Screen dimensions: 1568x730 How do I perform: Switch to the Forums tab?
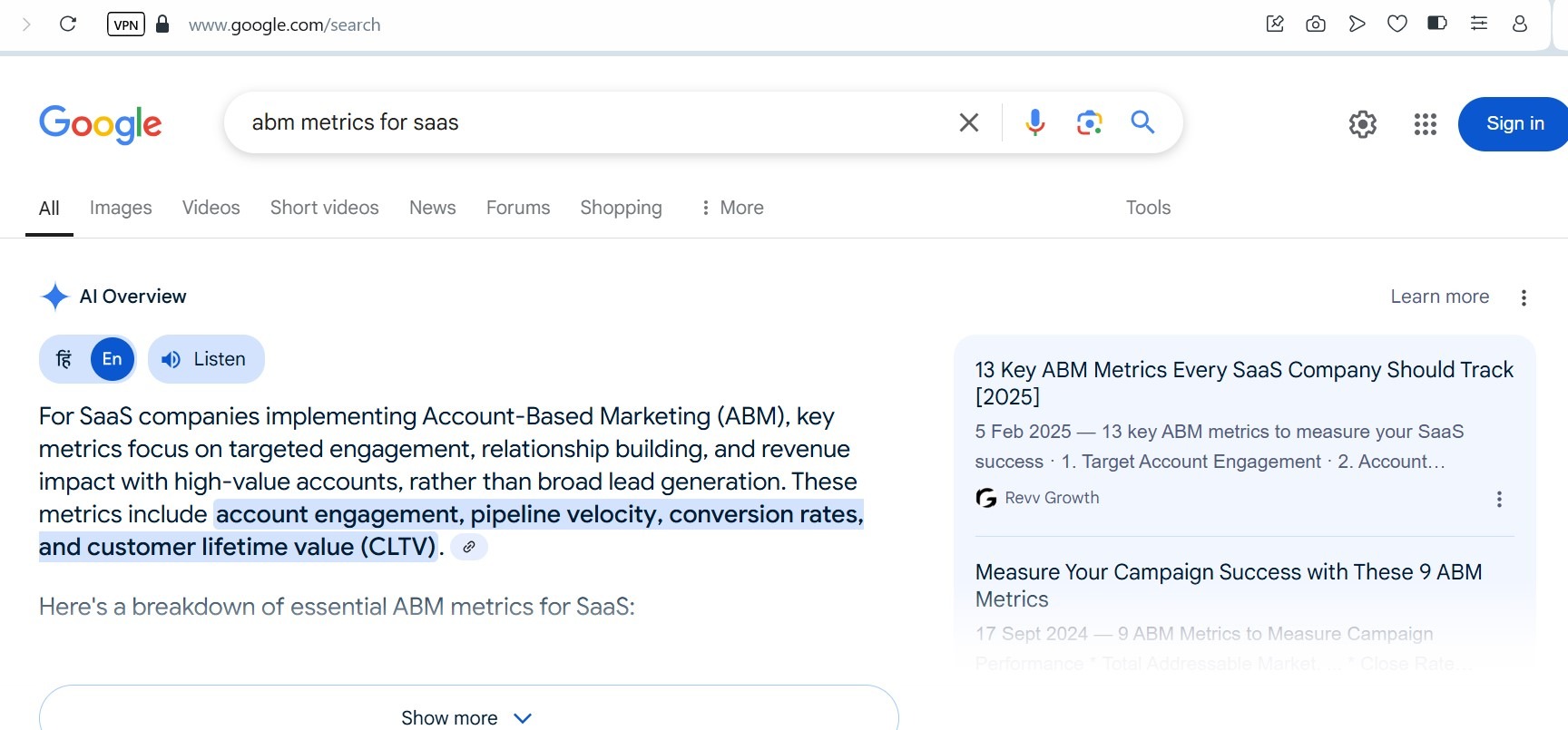click(518, 208)
